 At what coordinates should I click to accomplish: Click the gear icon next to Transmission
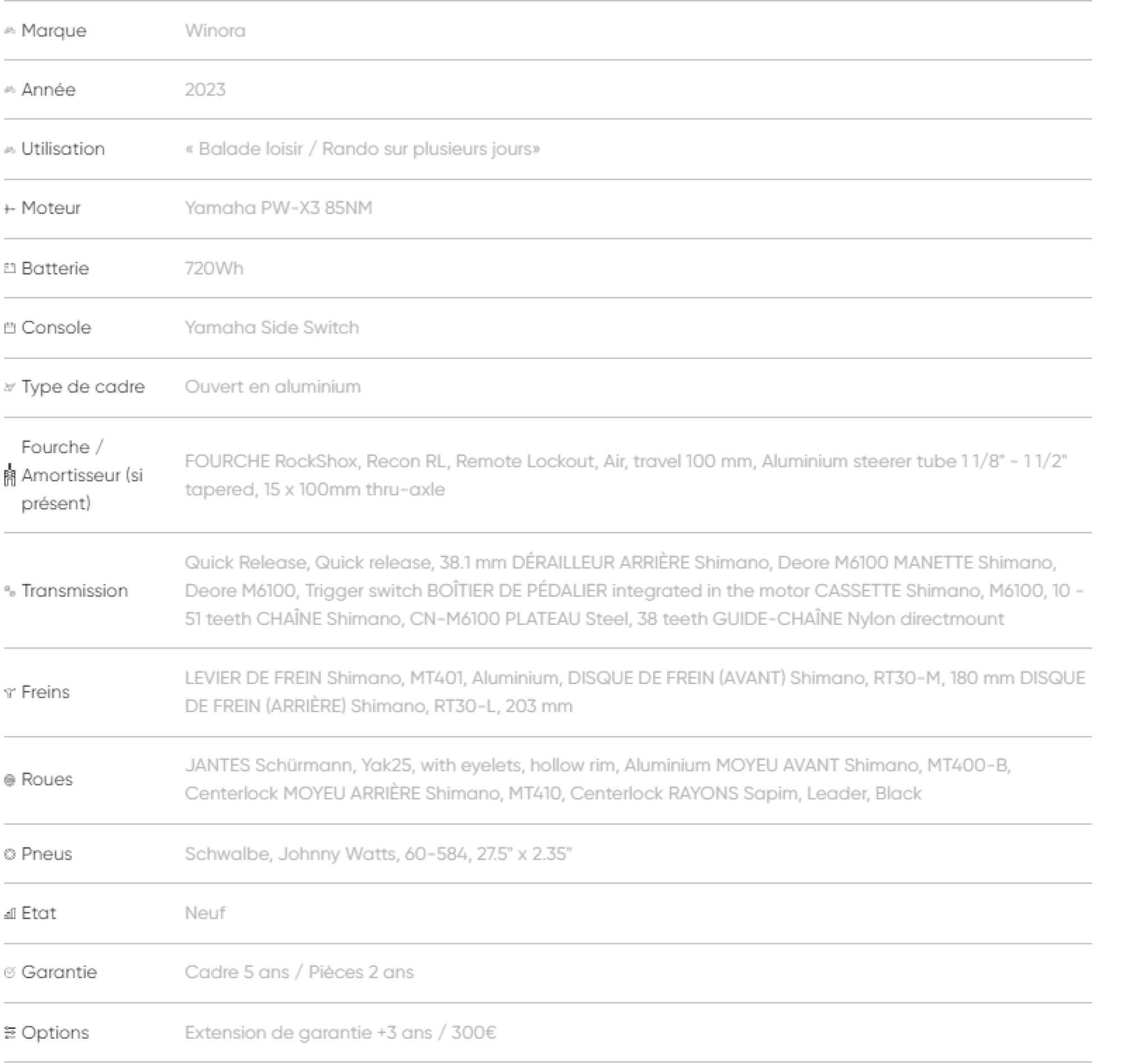coord(10,591)
